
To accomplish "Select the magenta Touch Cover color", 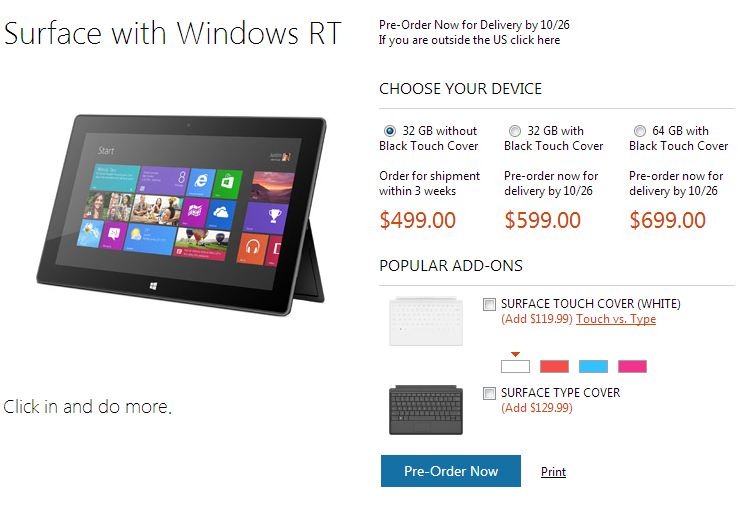I will tap(632, 366).
